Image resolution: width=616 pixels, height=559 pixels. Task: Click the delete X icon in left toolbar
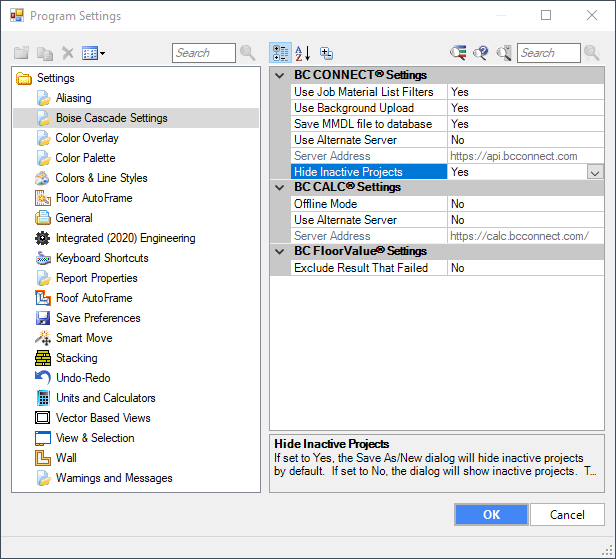coord(68,53)
